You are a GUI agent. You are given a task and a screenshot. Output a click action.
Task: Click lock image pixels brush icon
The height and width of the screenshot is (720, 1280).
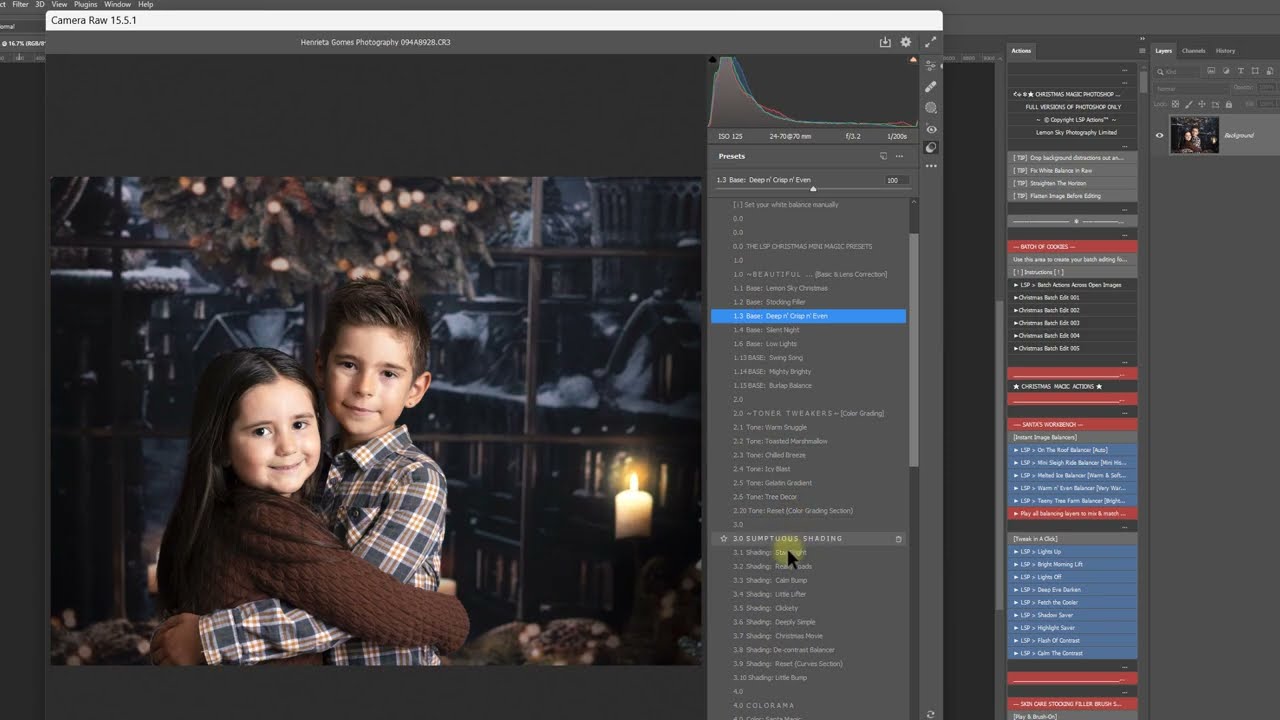pyautogui.click(x=1190, y=104)
